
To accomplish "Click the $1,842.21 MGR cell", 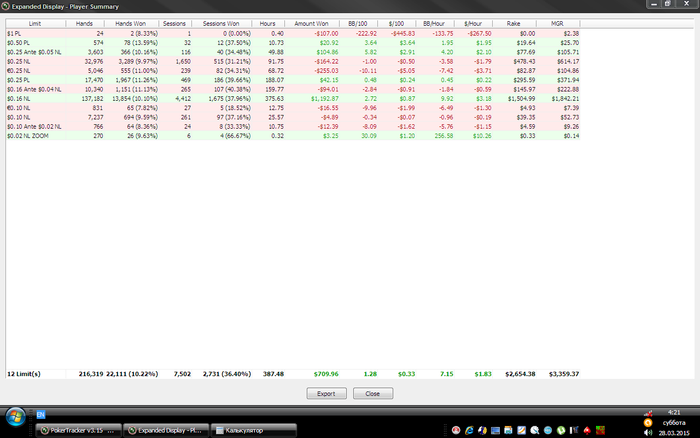I will point(565,99).
